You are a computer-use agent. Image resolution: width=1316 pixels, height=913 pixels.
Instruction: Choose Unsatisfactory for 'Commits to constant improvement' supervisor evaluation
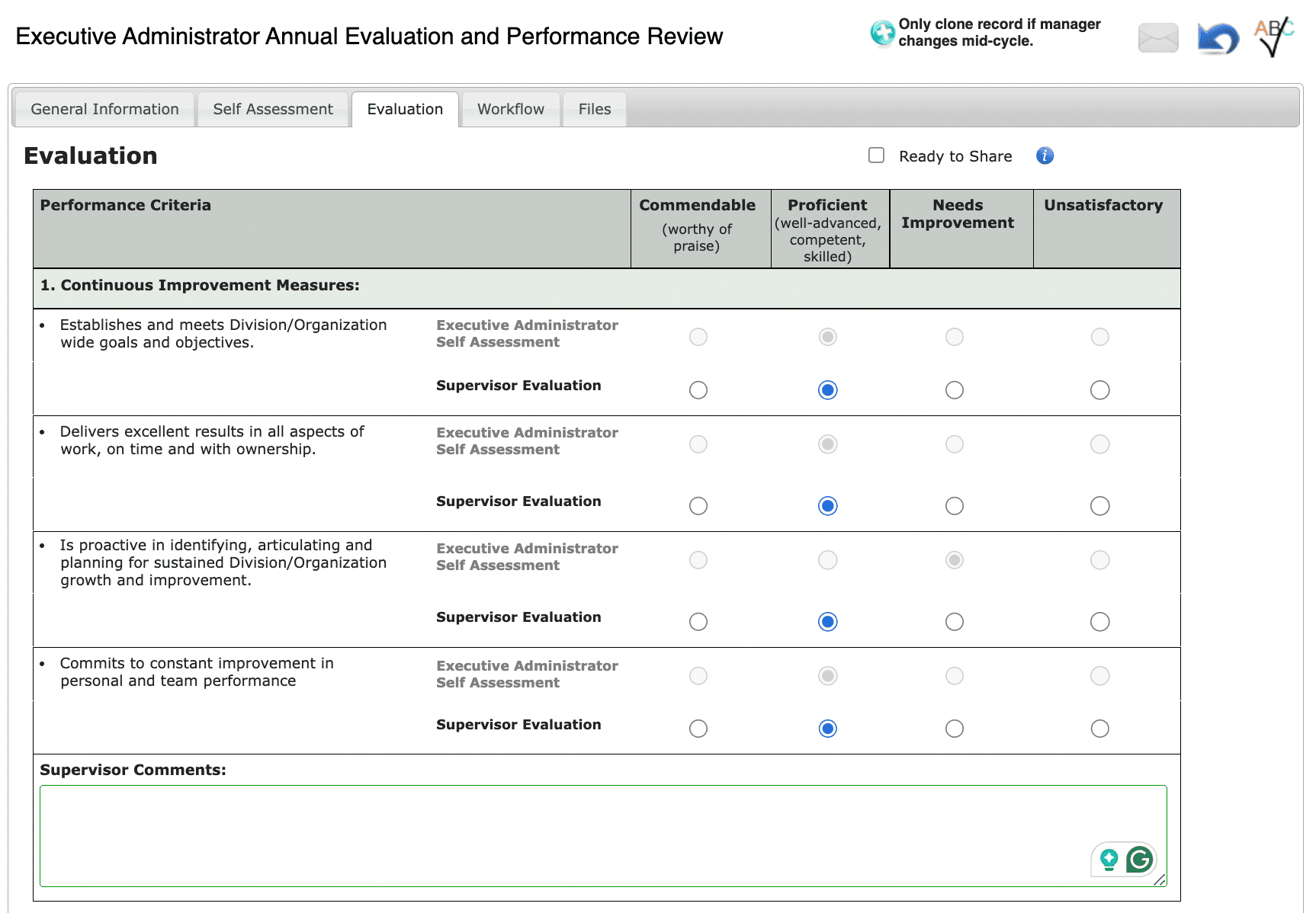[1100, 729]
